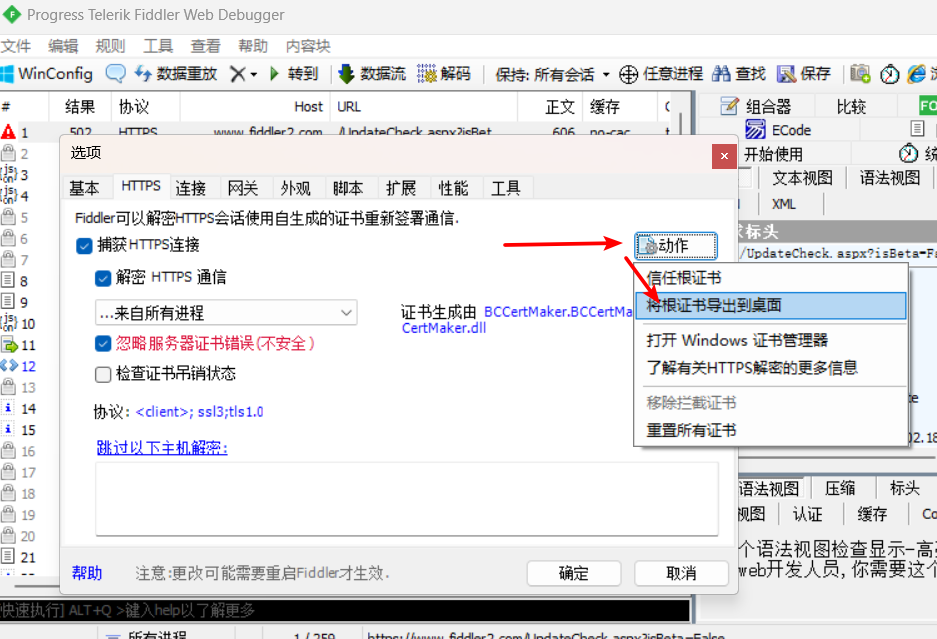The image size is (937, 639).
Task: Click the comment speech bubble toolbar icon
Action: point(115,74)
